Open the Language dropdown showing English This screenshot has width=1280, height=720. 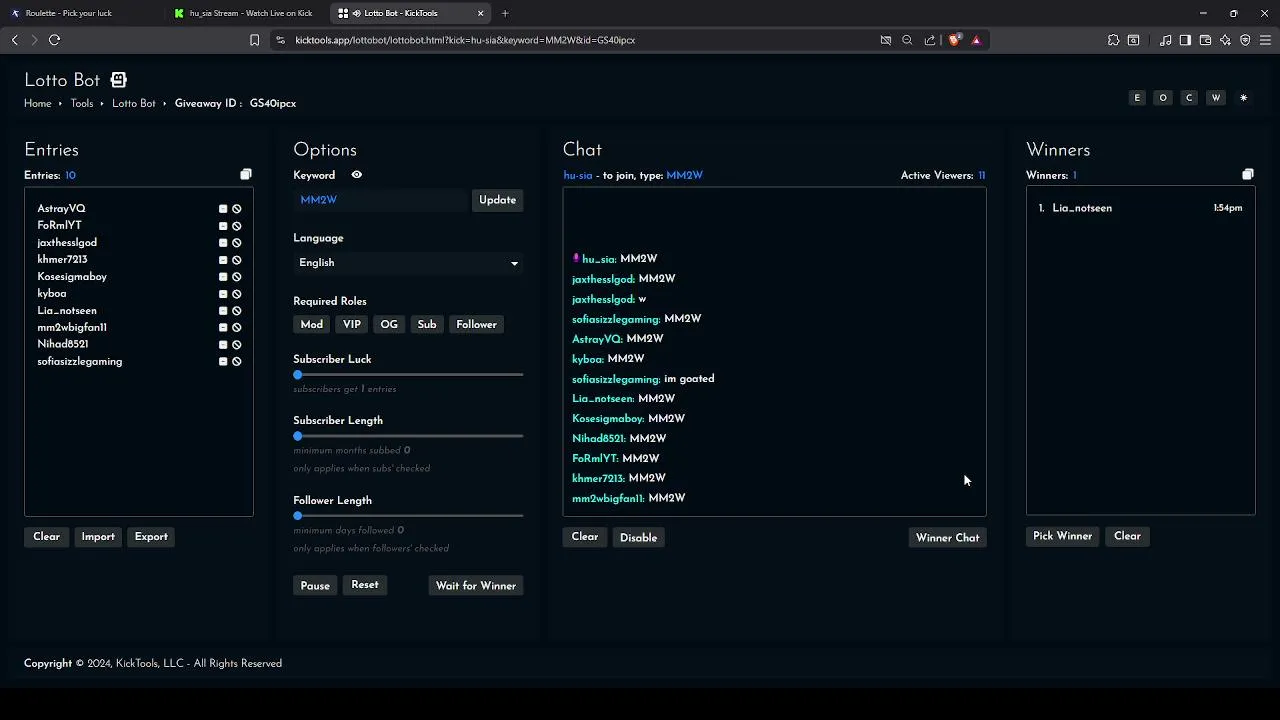(x=408, y=263)
